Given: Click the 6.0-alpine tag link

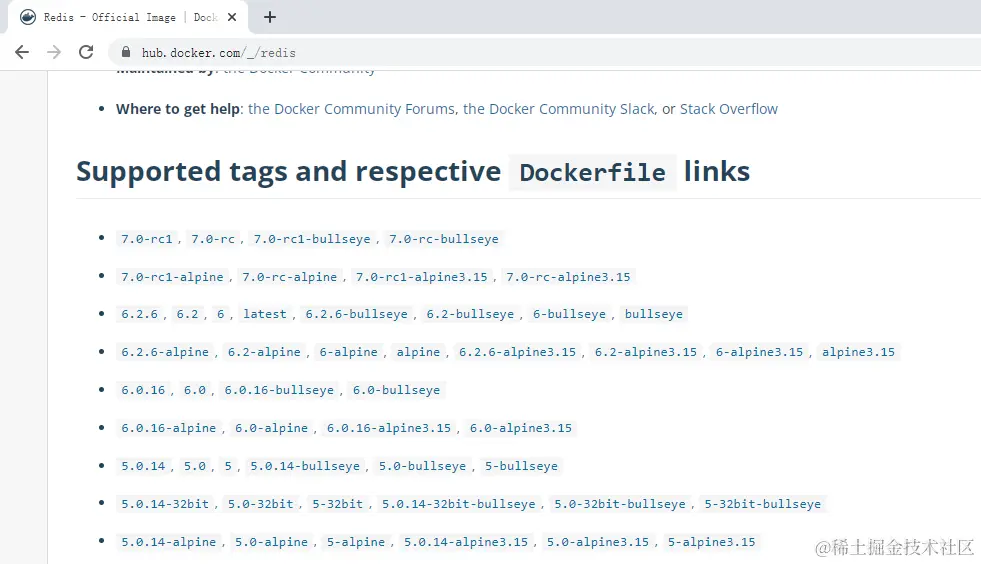Looking at the screenshot, I should [271, 428].
